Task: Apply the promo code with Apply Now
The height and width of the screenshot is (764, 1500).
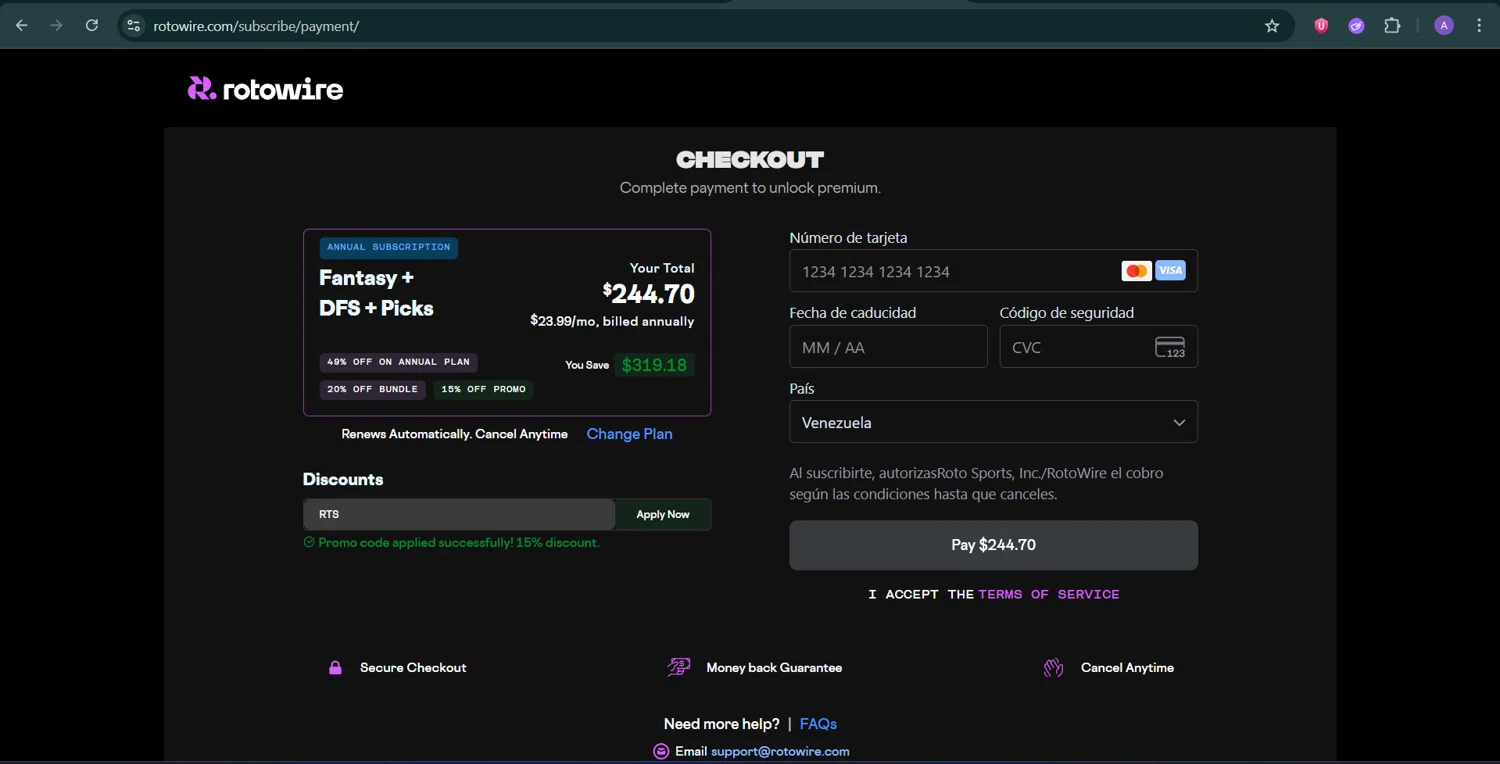Action: coord(663,514)
